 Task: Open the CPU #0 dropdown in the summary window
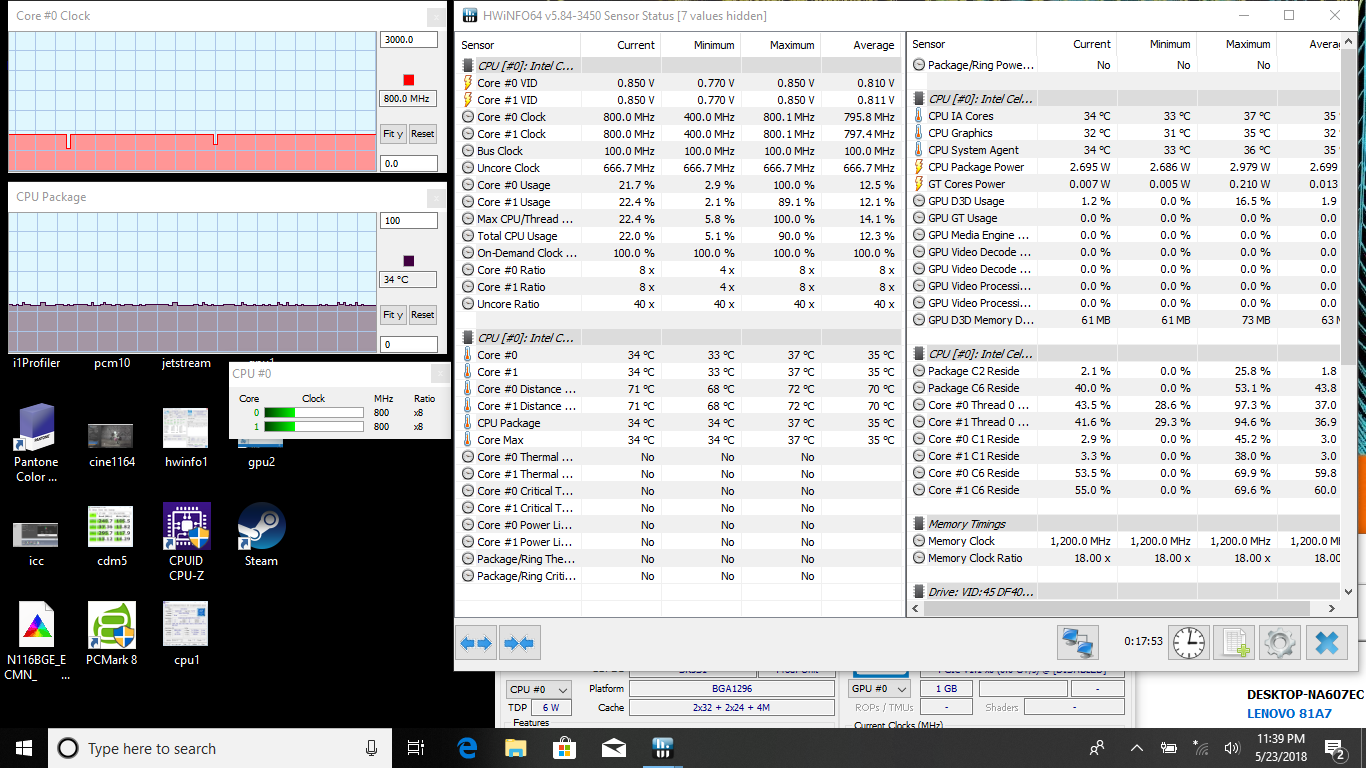[x=539, y=689]
